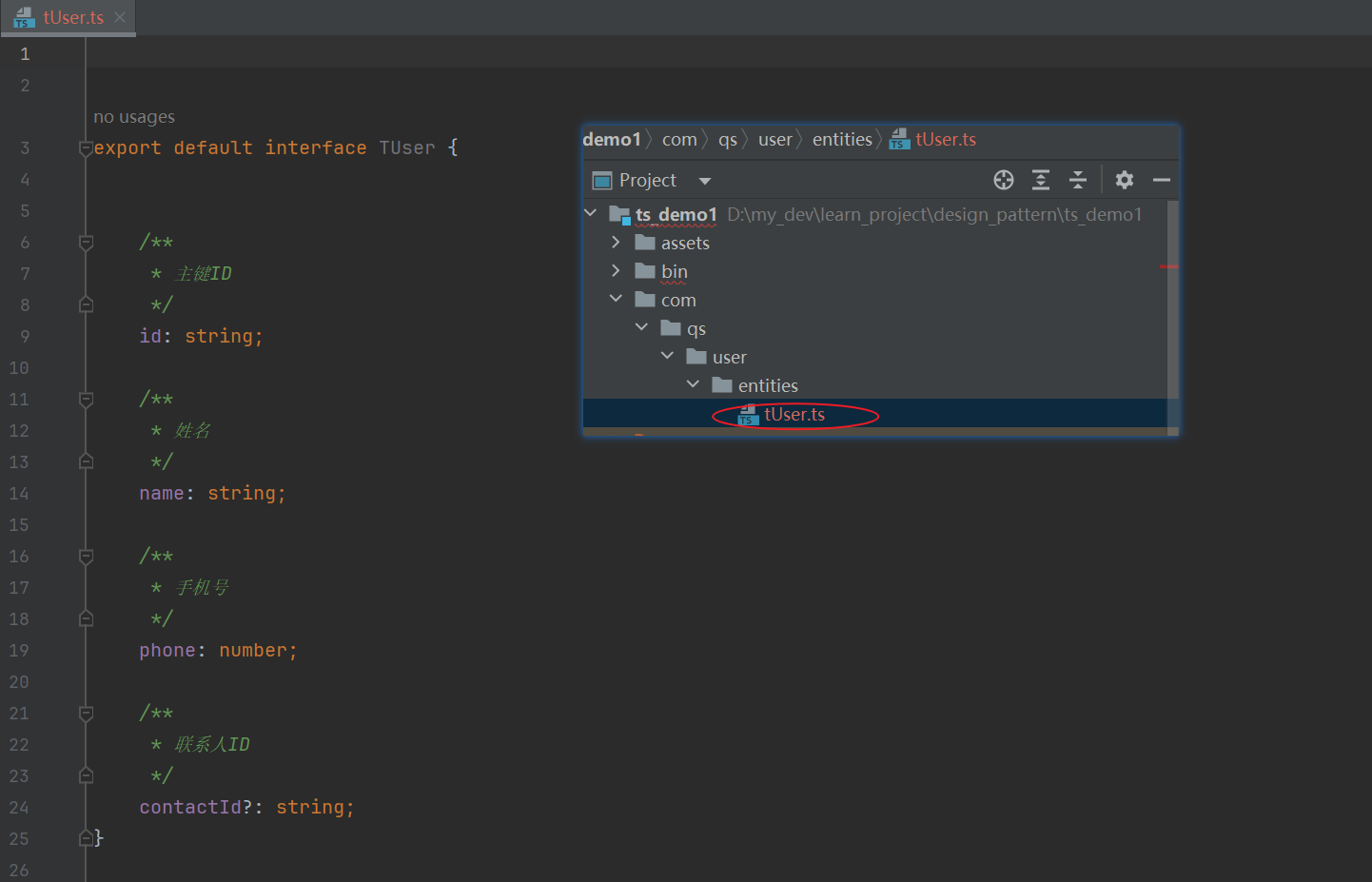
Task: Click the red error stripe marker
Action: (1168, 266)
